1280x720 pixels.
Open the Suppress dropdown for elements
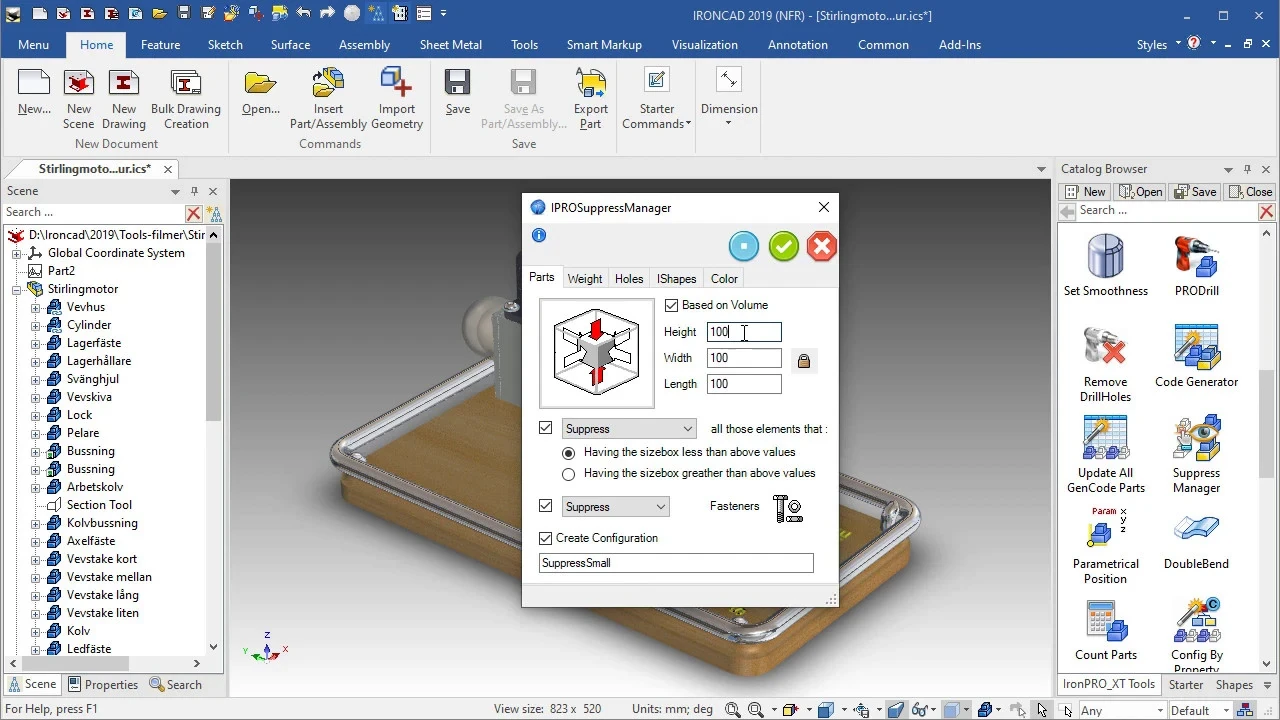[x=629, y=429]
